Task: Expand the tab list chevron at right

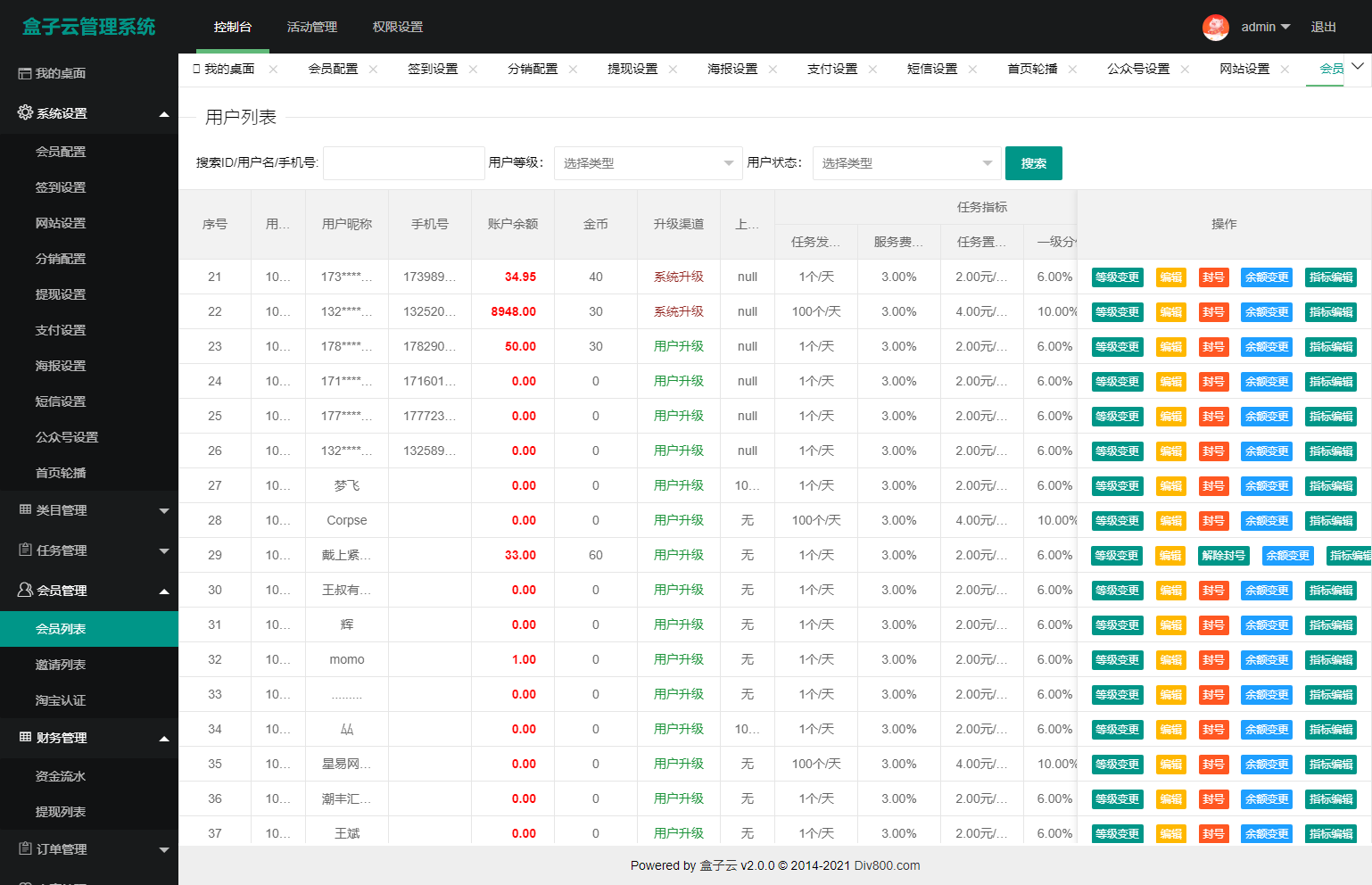Action: pyautogui.click(x=1358, y=67)
